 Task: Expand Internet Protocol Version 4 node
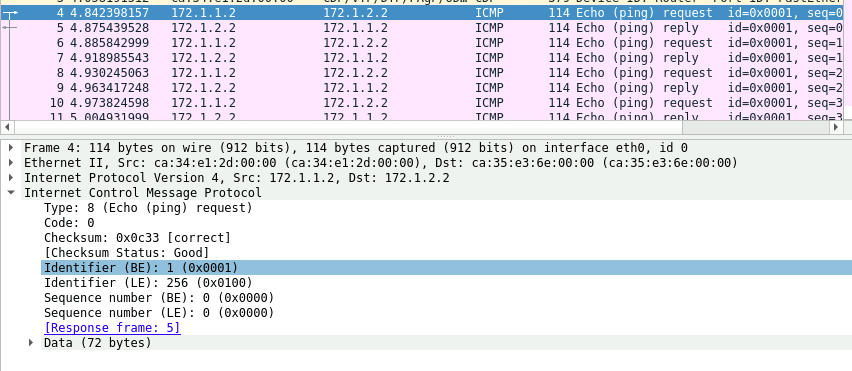click(x=11, y=178)
